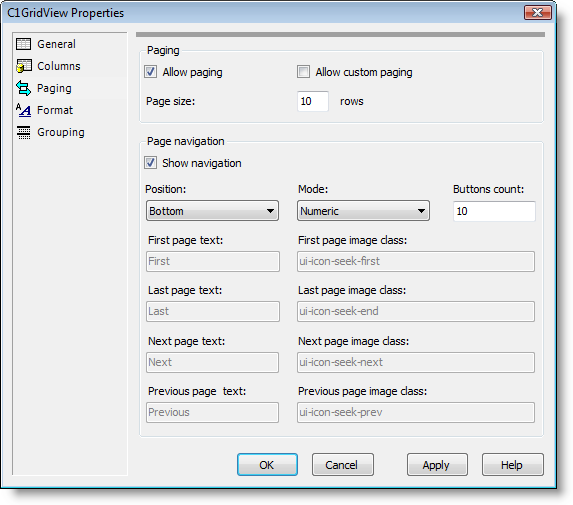Open the Position dropdown showing Bottom
The image size is (573, 505).
(x=212, y=211)
